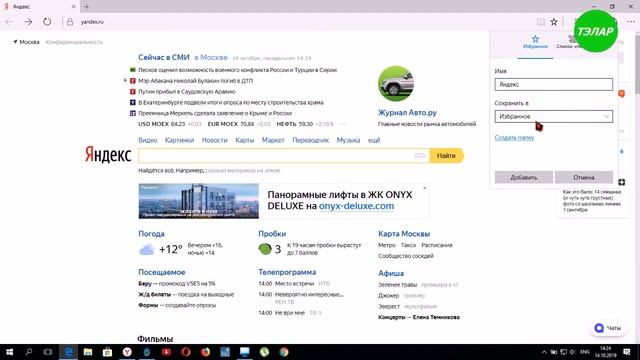Reload the page with the refresh icon

tap(47, 22)
